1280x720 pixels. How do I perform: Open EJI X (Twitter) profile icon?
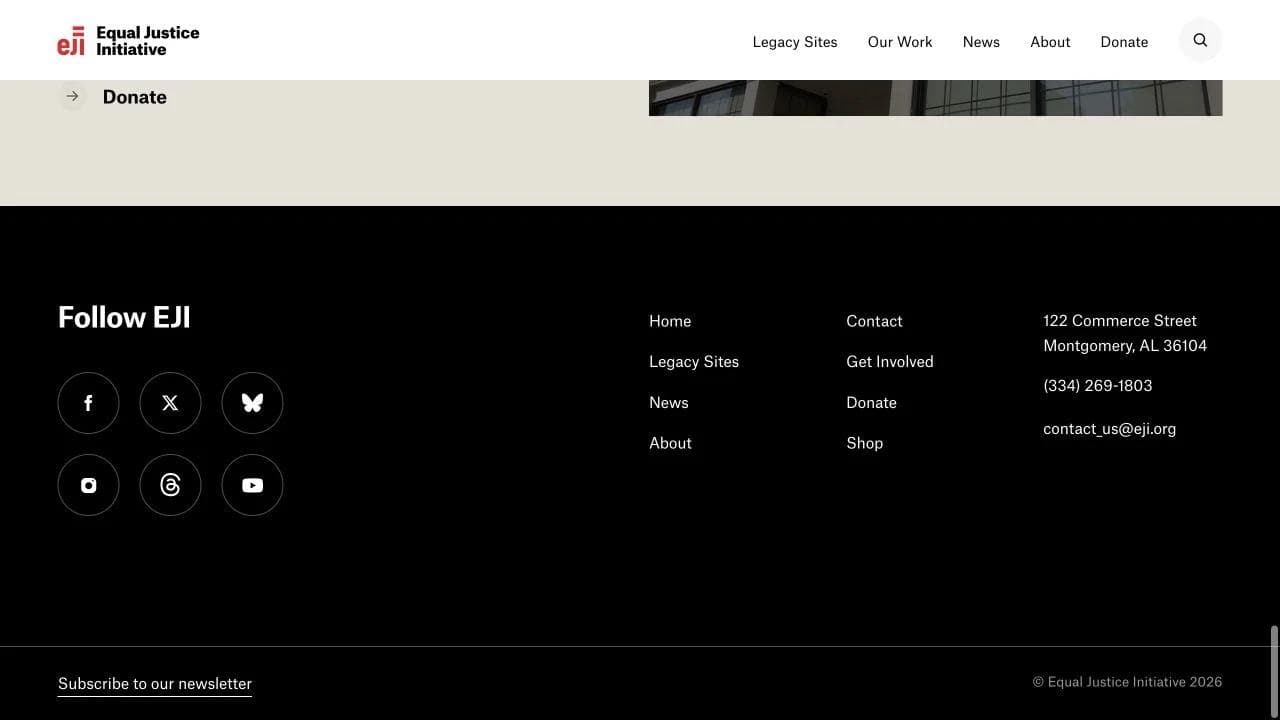point(170,403)
